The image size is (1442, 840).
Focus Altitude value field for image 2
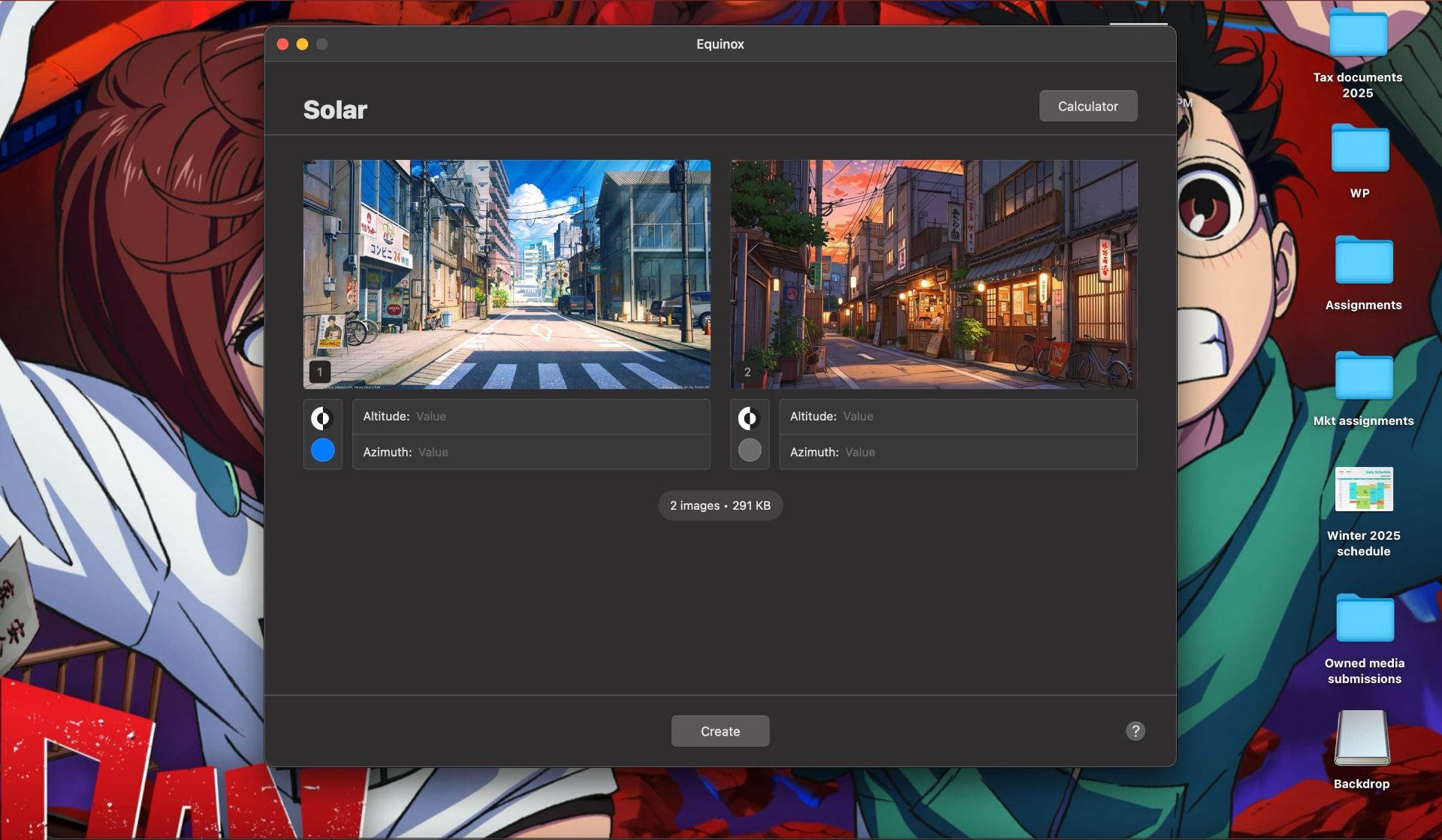coord(984,417)
